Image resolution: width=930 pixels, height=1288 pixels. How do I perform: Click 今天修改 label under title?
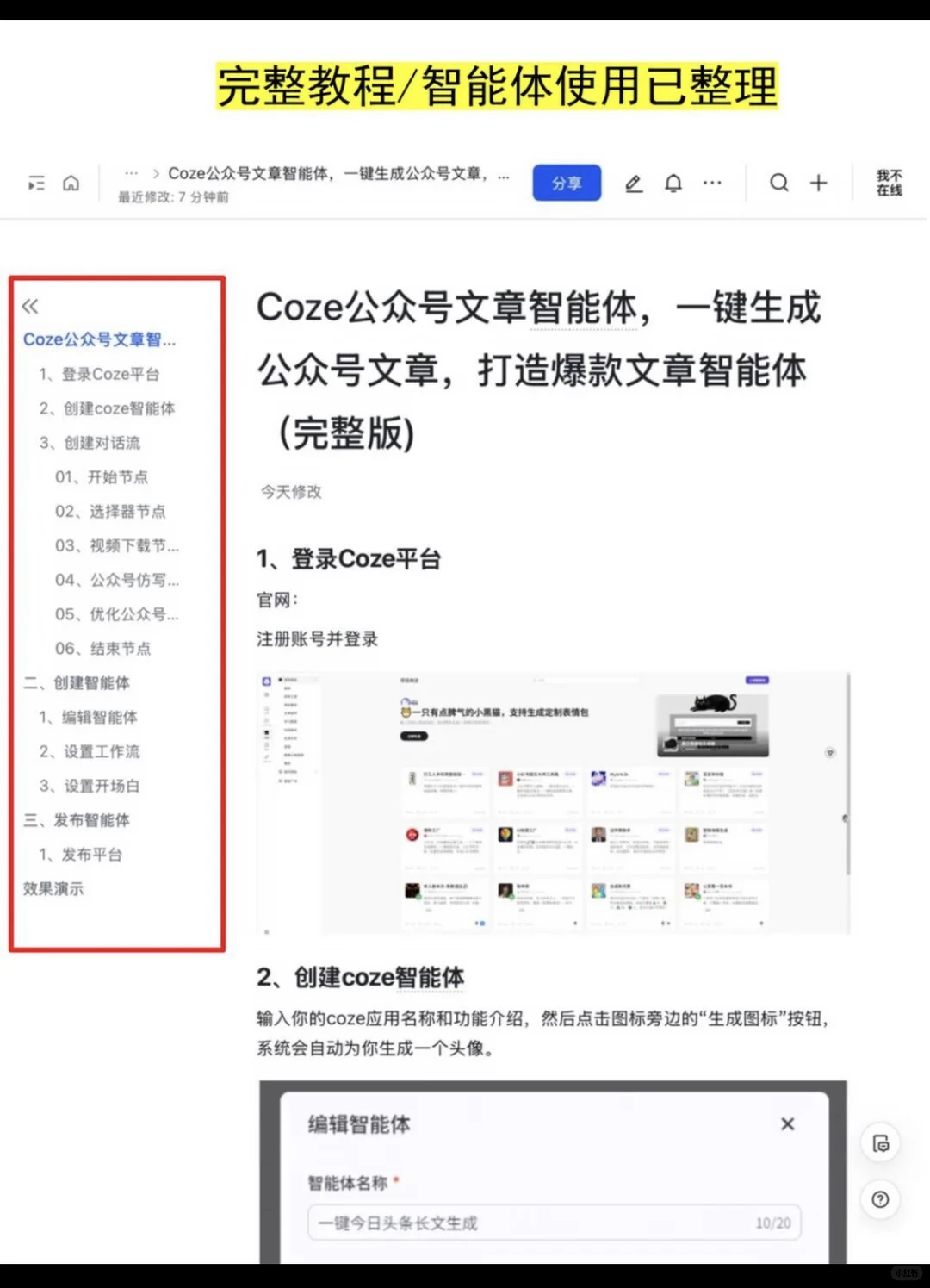[291, 492]
